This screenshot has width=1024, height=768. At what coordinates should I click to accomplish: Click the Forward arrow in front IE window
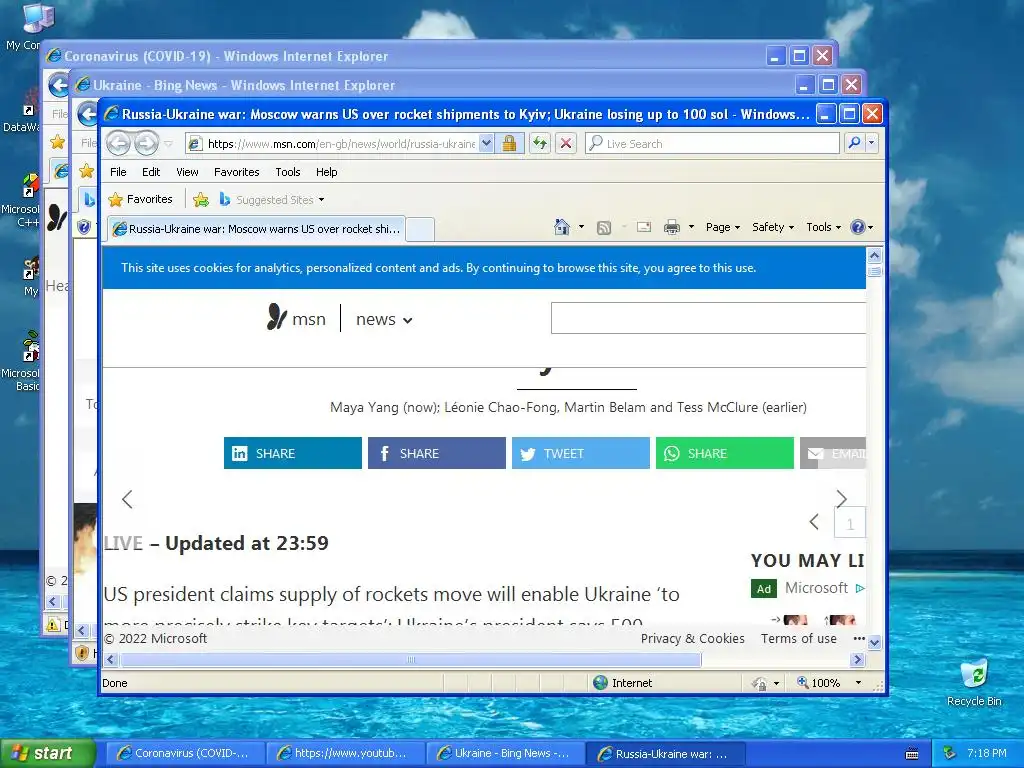click(146, 143)
